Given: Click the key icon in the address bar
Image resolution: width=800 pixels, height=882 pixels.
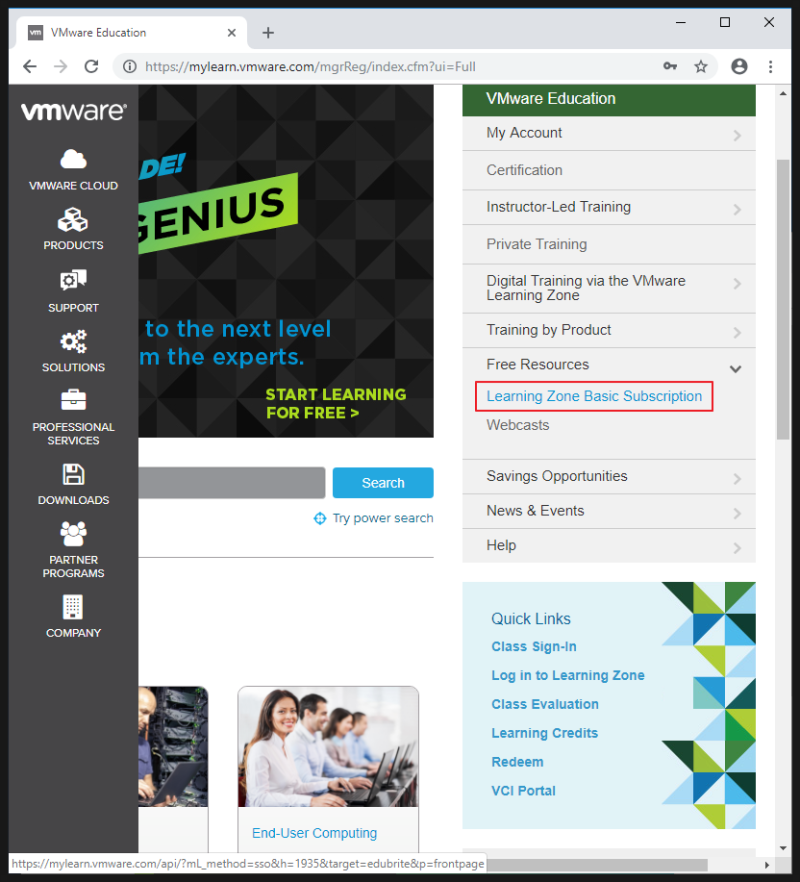Looking at the screenshot, I should pos(670,66).
